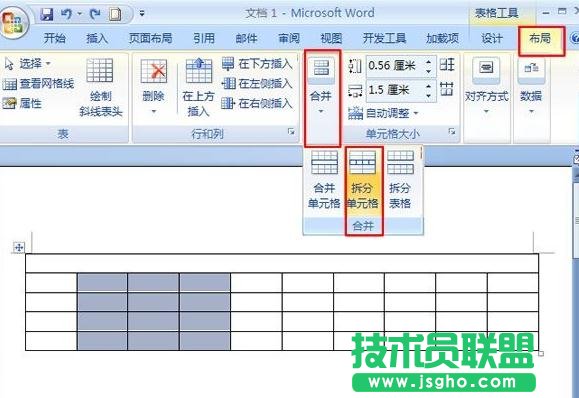
Task: Select the 开发工具 tab
Action: [384, 38]
